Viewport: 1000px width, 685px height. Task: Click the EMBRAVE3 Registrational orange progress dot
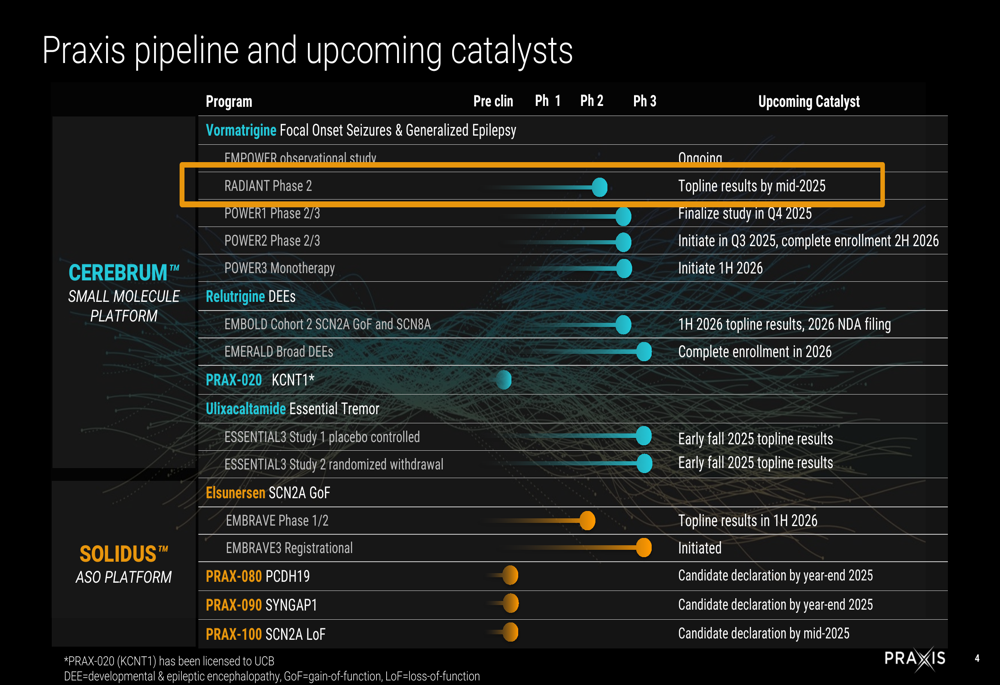[x=644, y=547]
